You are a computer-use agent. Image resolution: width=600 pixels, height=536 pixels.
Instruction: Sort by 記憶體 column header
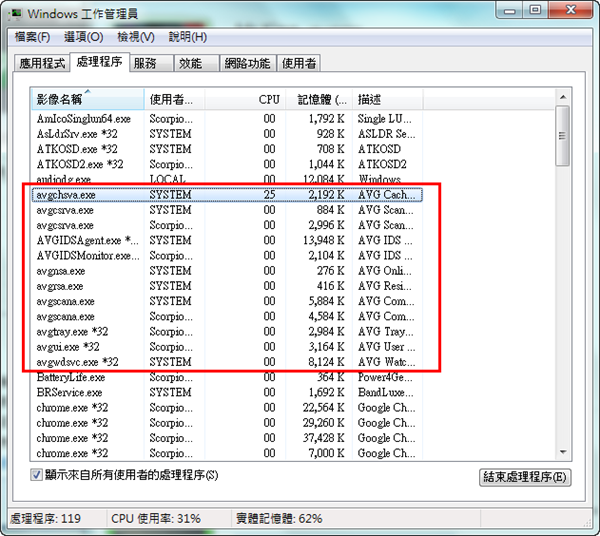[x=319, y=99]
